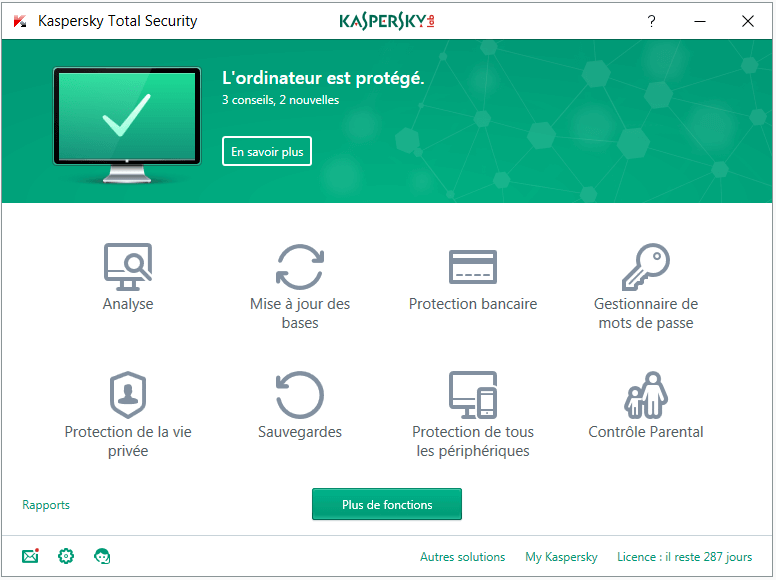Open Sauvegardes backup icon
This screenshot has width=776, height=580.
pyautogui.click(x=300, y=395)
